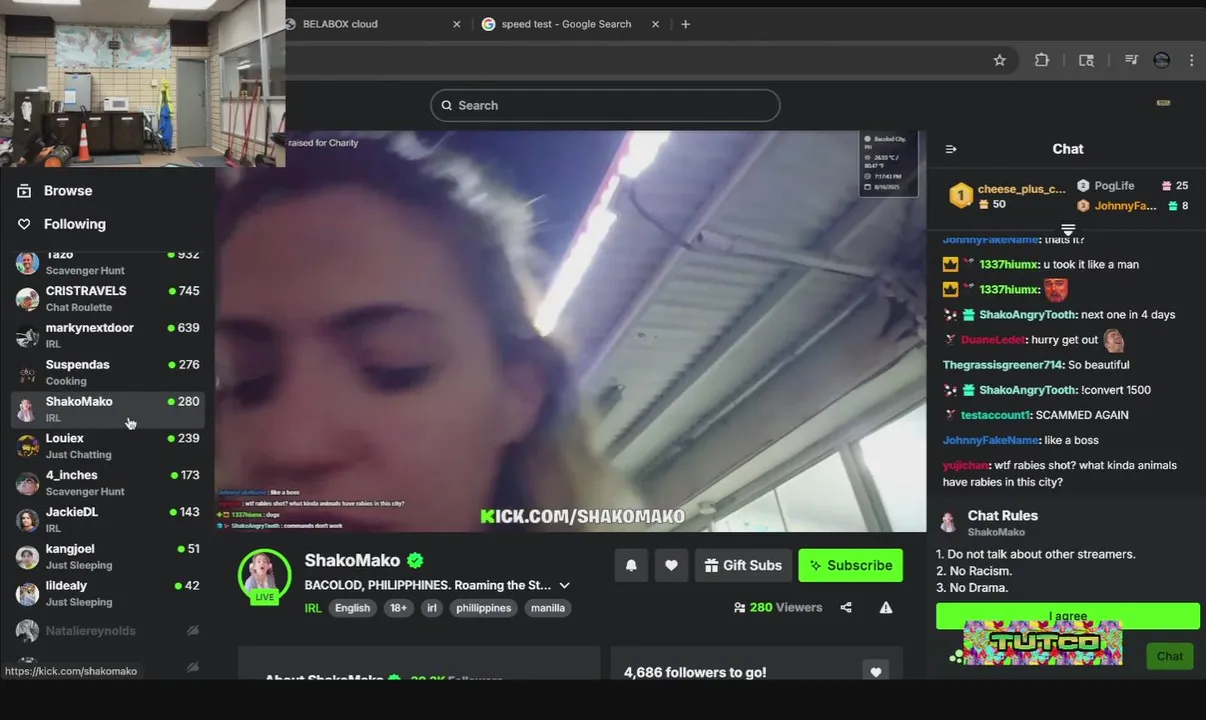
Task: Collapse the chat panel using arrow icon
Action: point(951,149)
